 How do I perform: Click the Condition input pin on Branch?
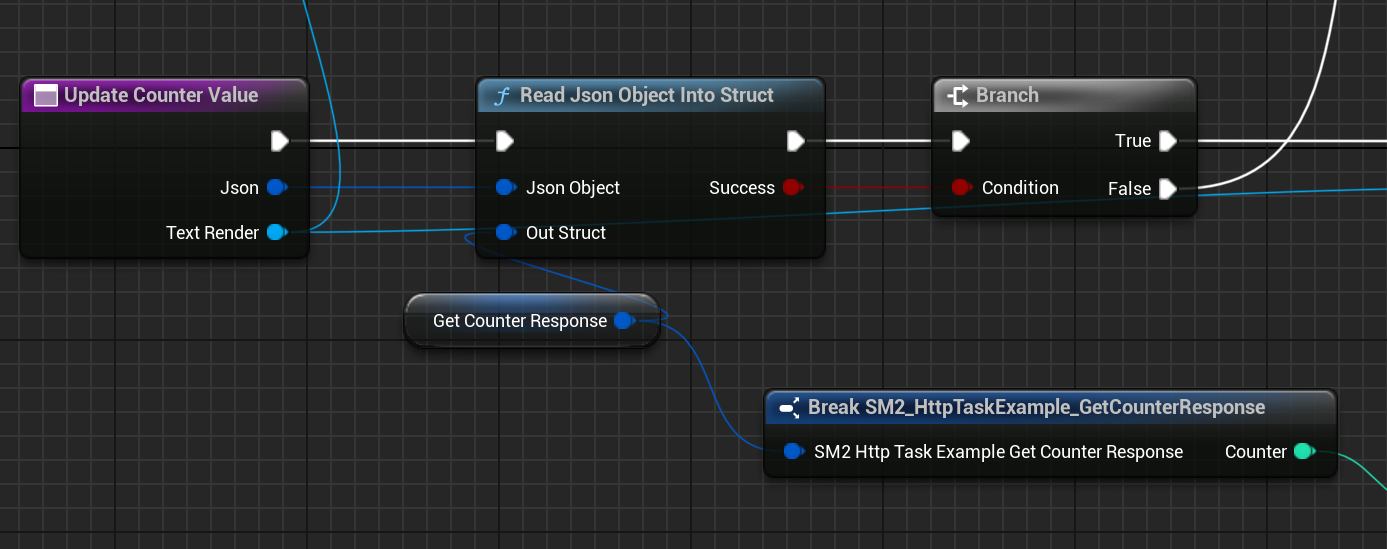(x=961, y=187)
